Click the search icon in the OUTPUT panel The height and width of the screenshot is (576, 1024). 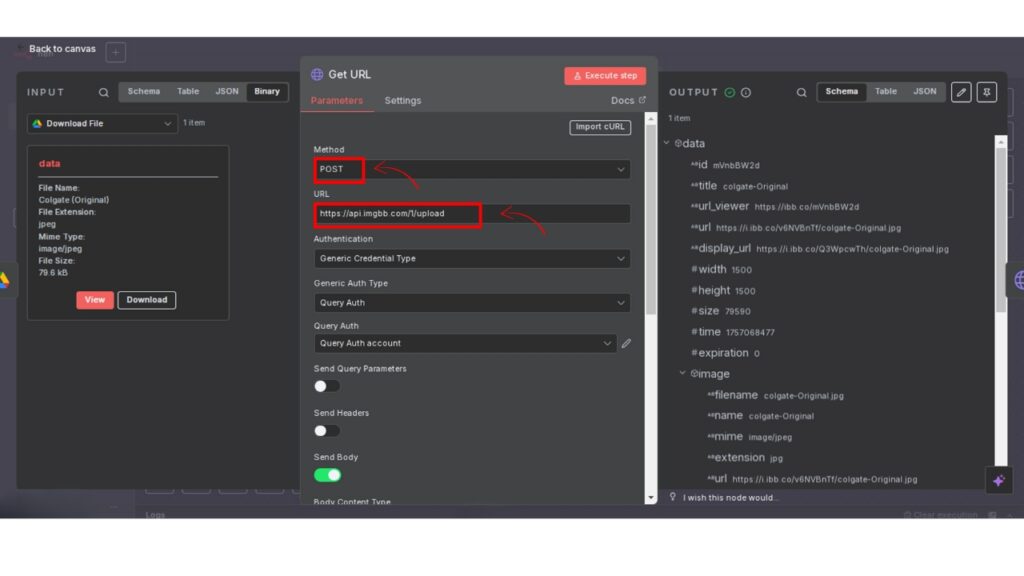point(801,92)
